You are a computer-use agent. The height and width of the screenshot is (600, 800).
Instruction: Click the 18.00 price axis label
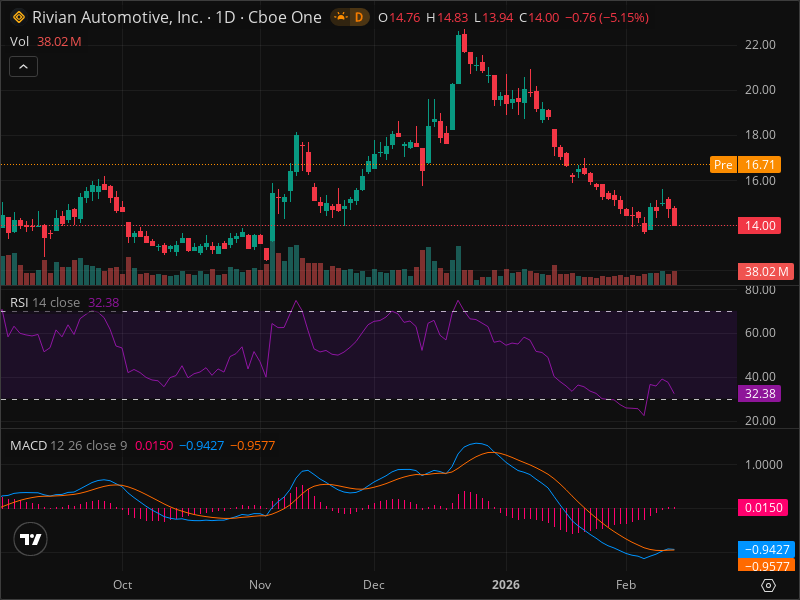click(x=760, y=135)
